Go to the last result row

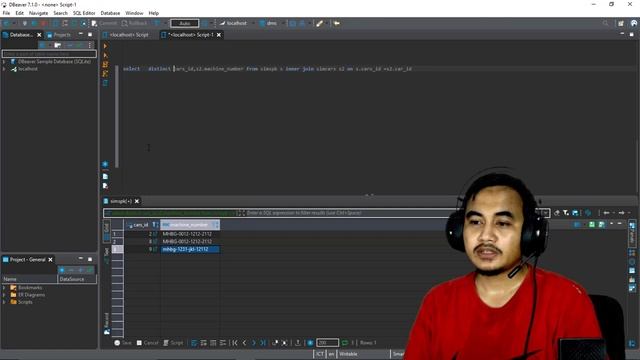coord(263,343)
